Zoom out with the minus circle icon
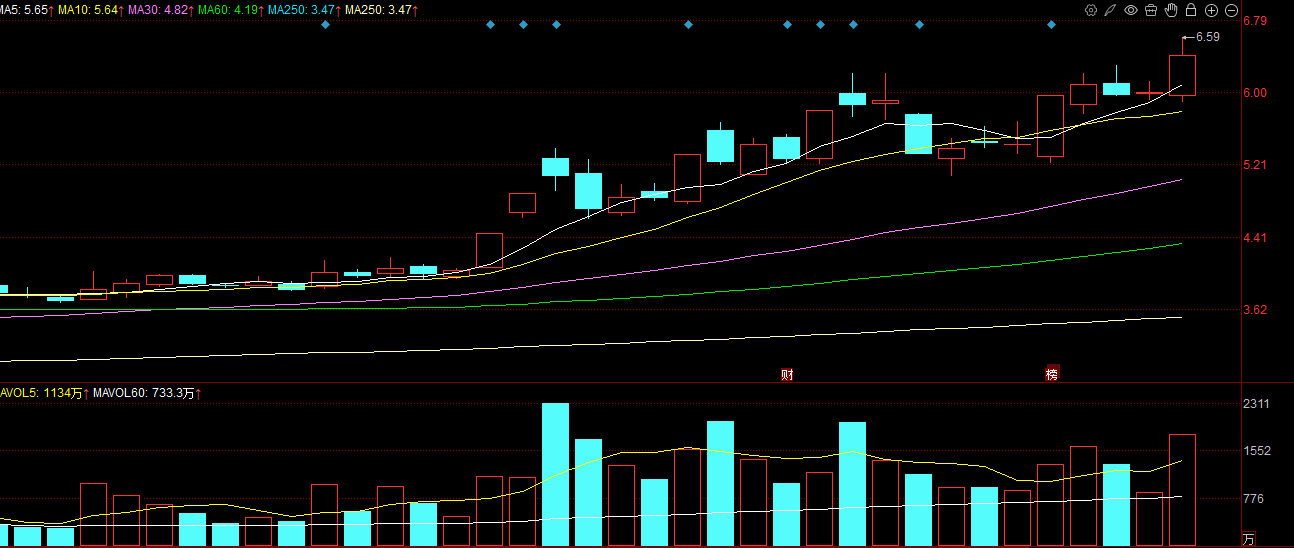Image resolution: width=1294 pixels, height=548 pixels. click(x=1230, y=10)
